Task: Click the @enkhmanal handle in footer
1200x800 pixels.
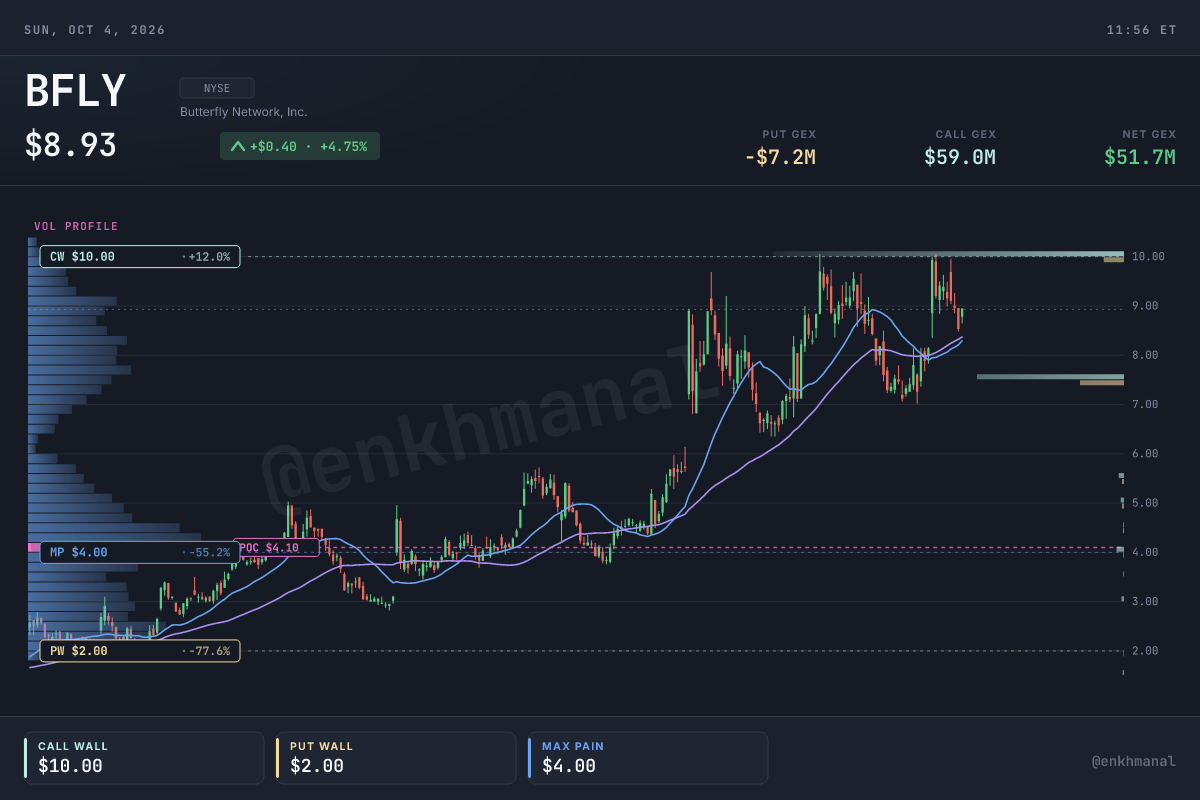Action: click(x=1134, y=762)
